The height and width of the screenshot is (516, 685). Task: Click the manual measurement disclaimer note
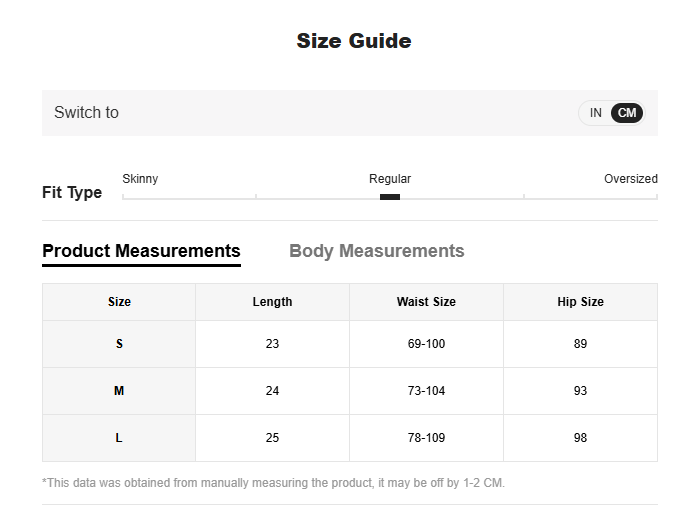click(x=273, y=483)
